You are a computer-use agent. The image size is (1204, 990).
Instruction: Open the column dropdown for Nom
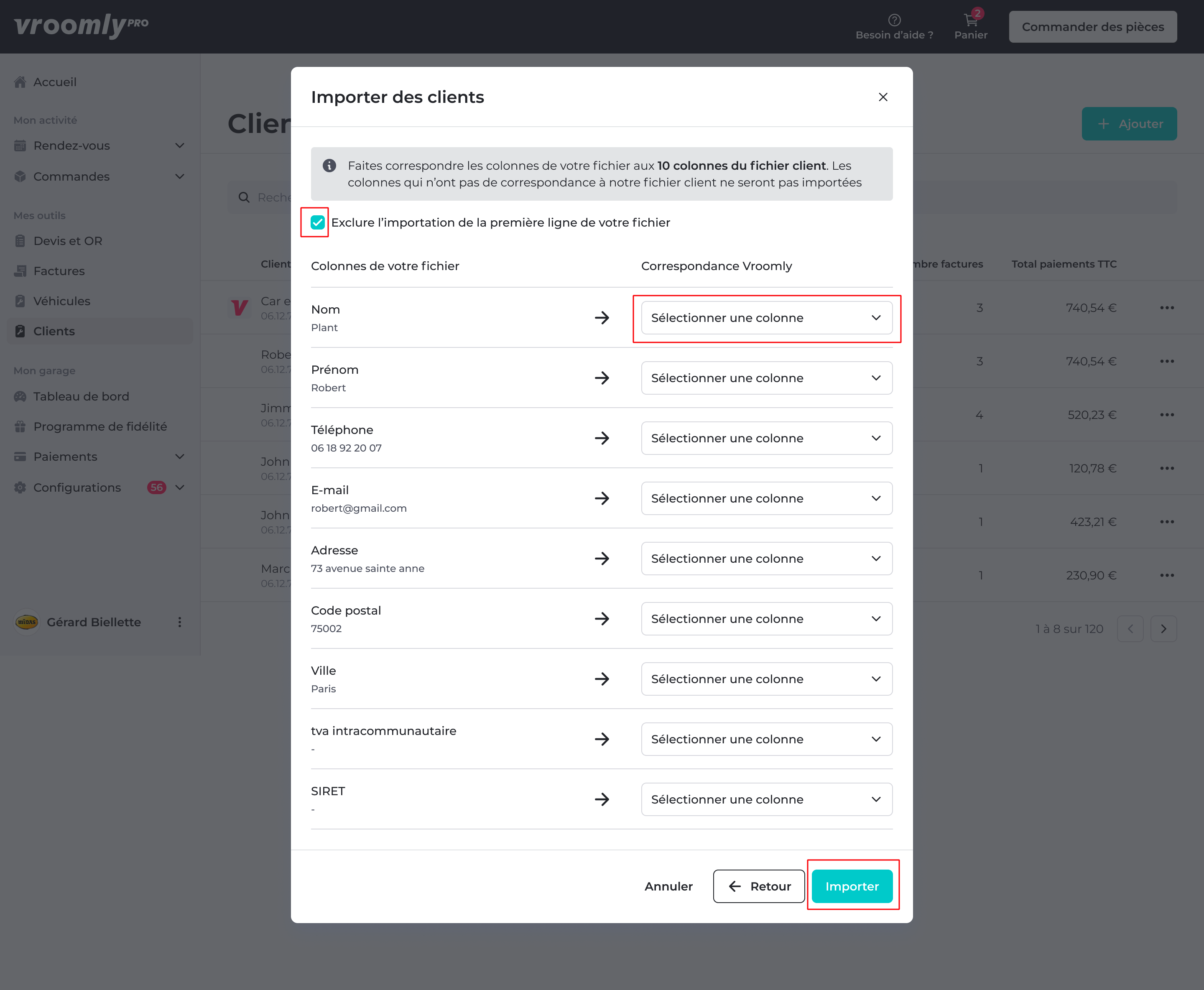point(767,318)
